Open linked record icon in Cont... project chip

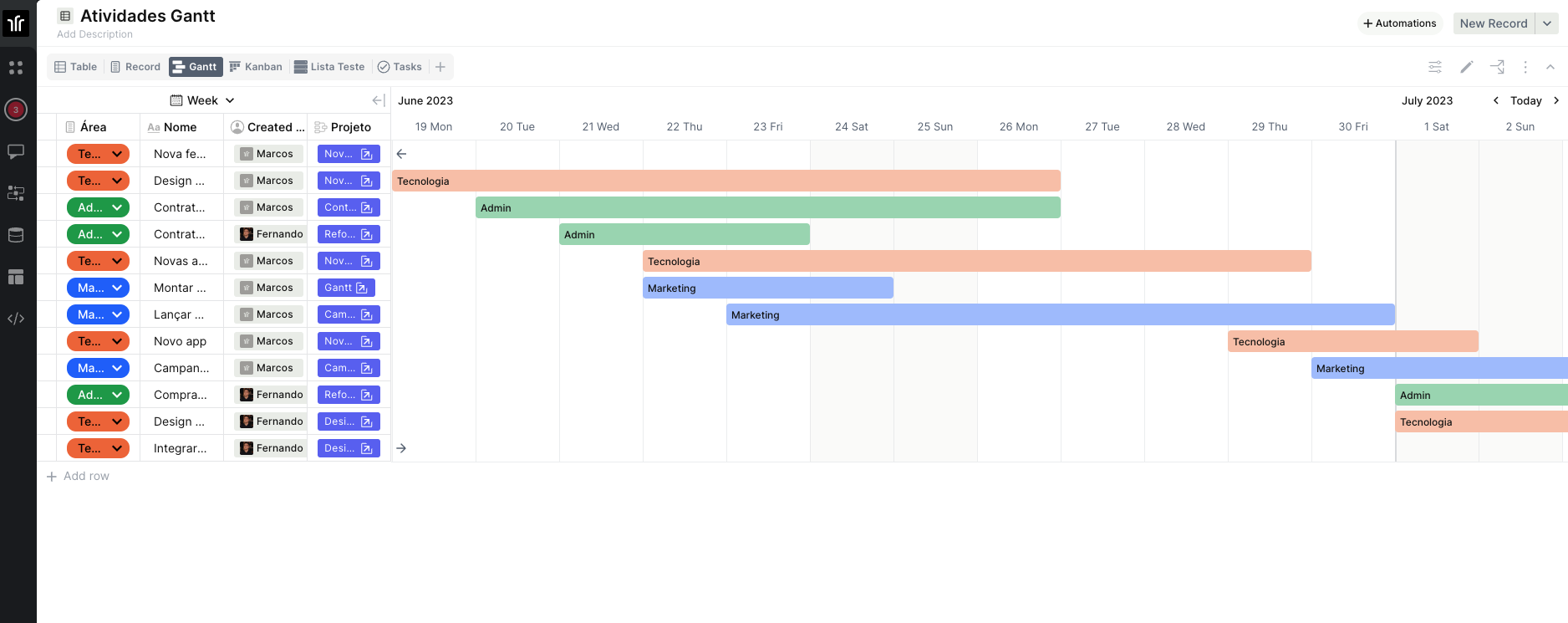pyautogui.click(x=367, y=207)
